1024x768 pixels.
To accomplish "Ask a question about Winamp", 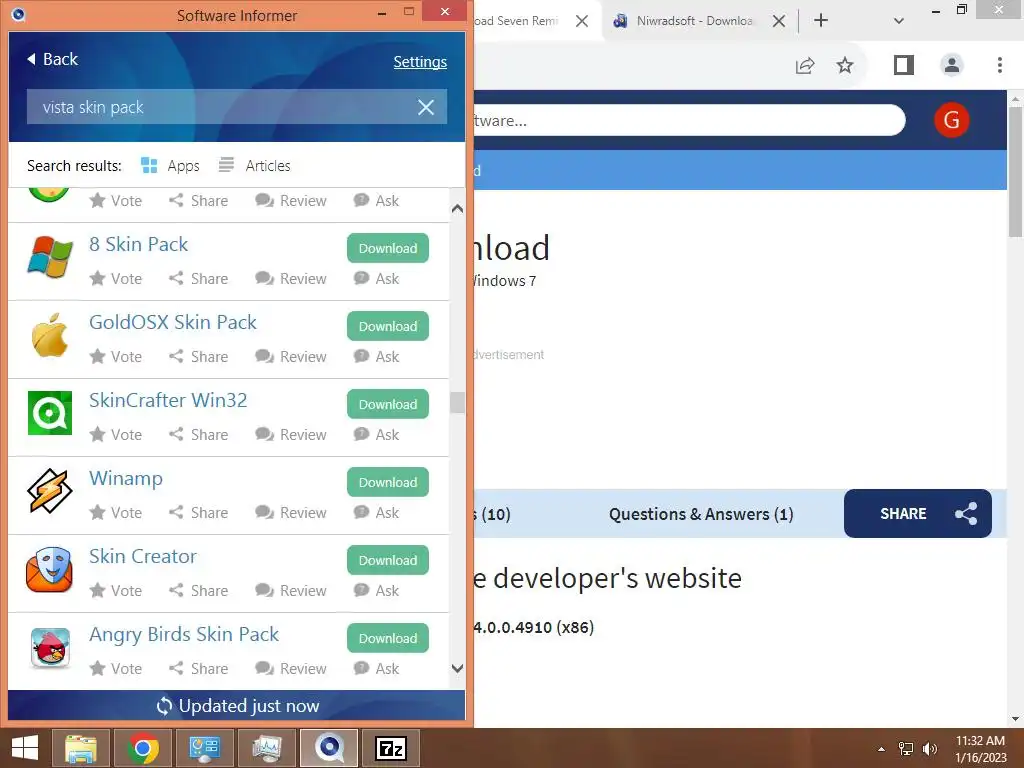I will point(376,513).
